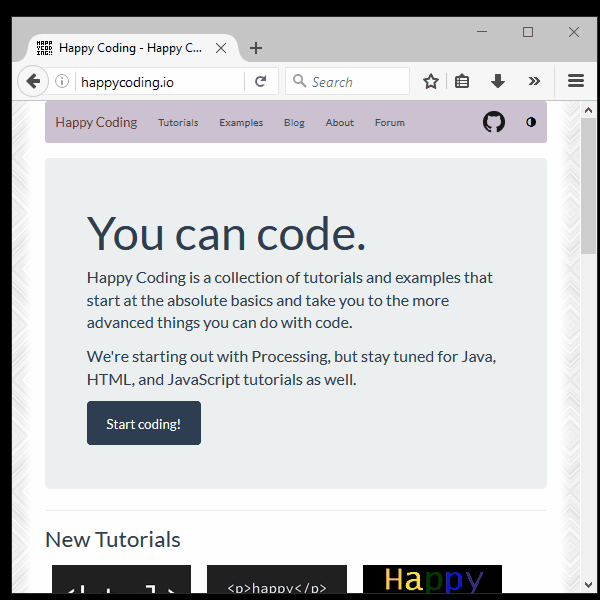Toggle the dark/light theme contrast icon
Image resolution: width=600 pixels, height=600 pixels.
(531, 122)
